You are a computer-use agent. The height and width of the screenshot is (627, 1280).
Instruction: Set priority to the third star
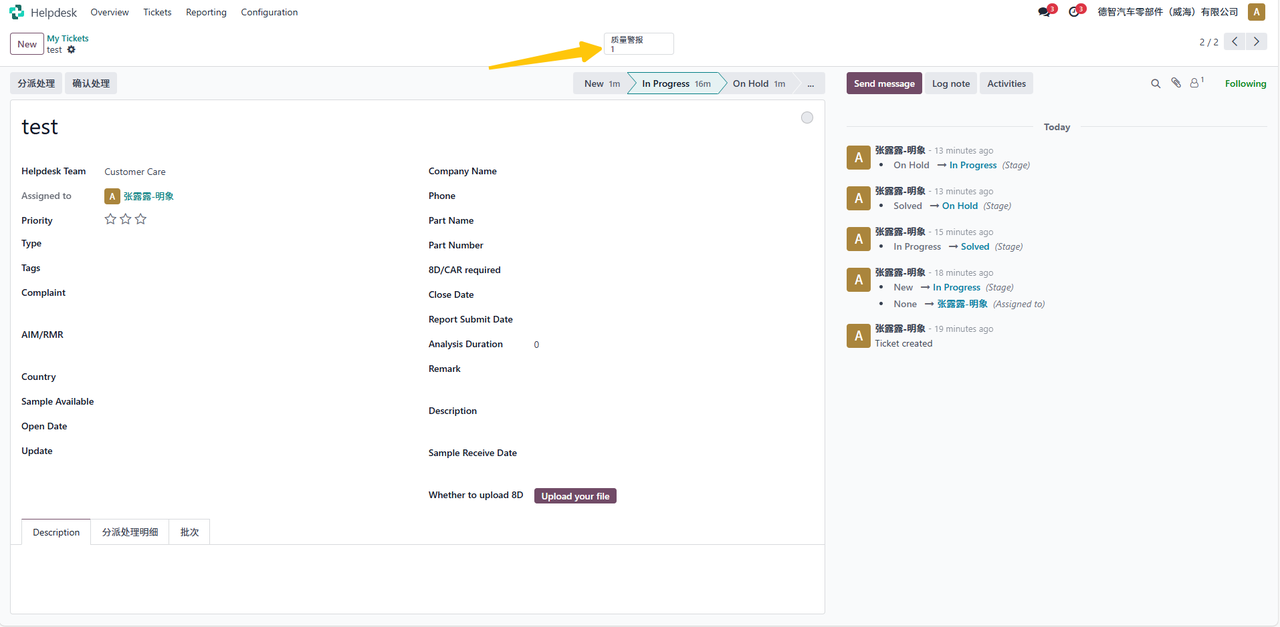(141, 219)
